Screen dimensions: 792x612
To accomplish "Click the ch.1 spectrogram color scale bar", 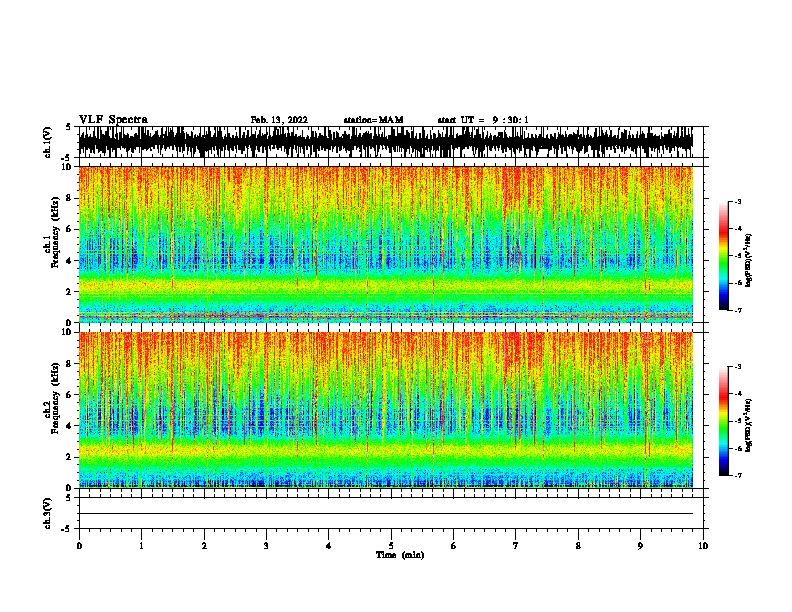I will tap(724, 256).
